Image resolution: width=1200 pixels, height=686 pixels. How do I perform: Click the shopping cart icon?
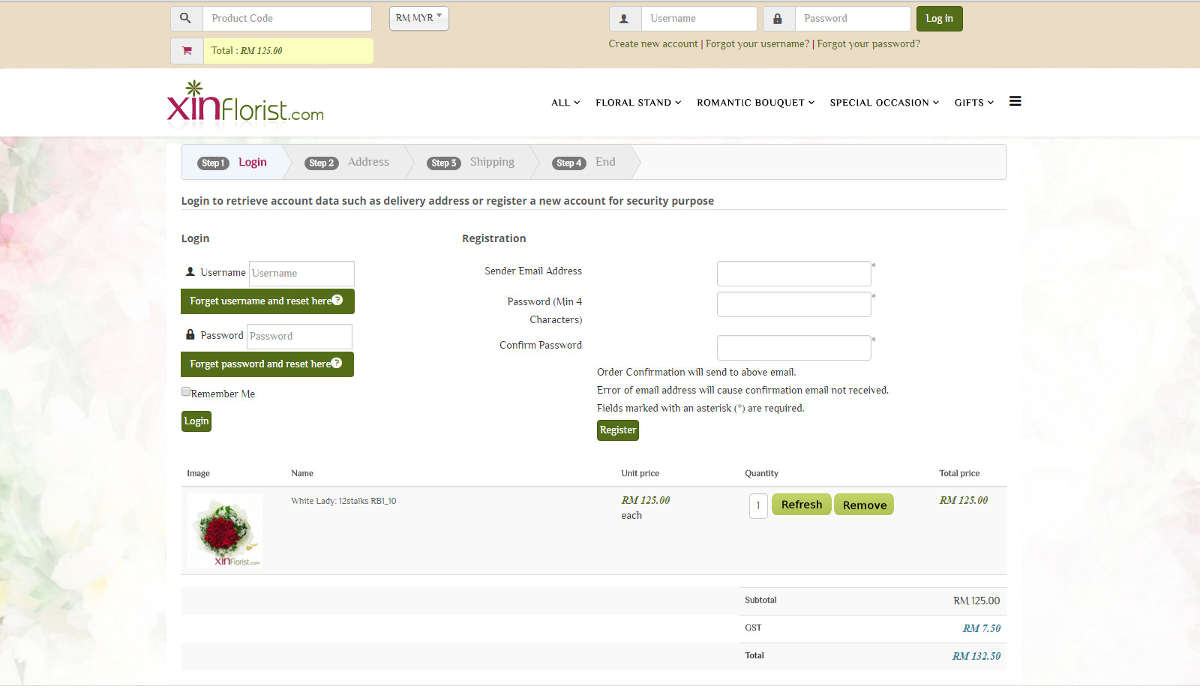[x=186, y=51]
